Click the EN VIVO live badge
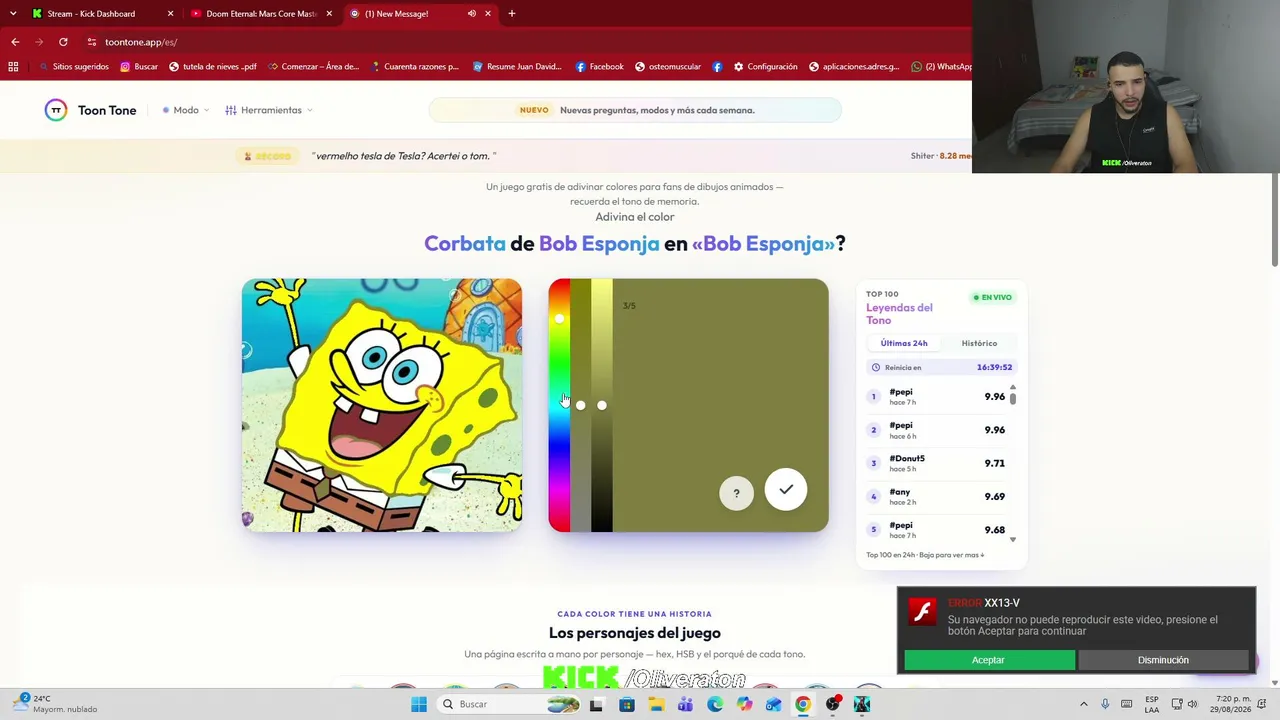This screenshot has width=1280, height=720. 993,297
